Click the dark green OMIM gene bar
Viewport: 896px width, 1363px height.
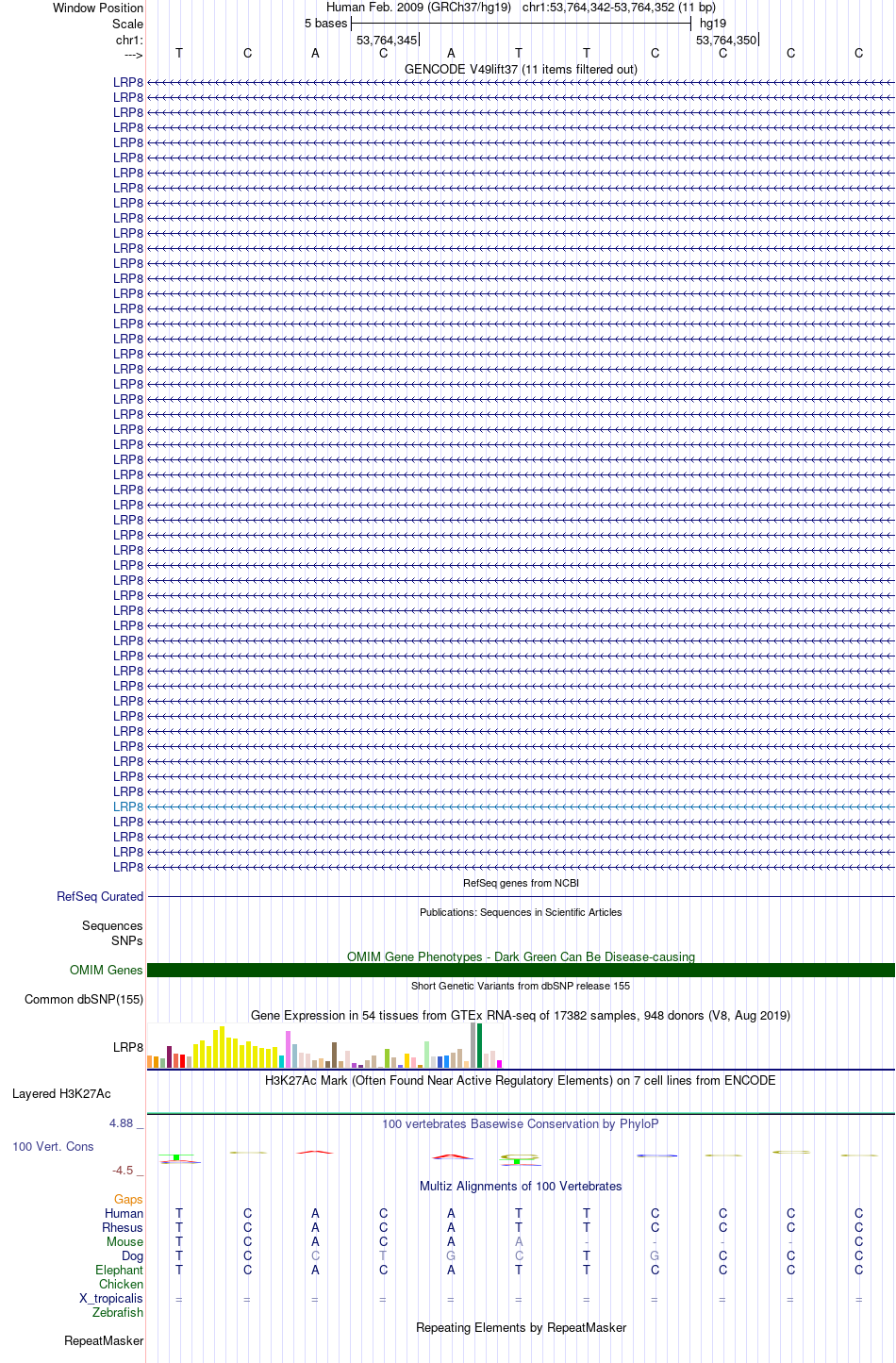coord(521,971)
